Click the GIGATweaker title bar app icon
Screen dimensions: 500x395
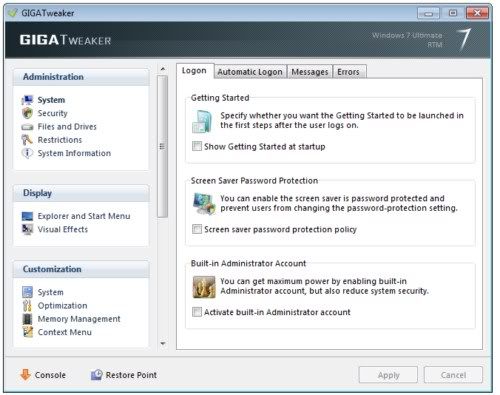pyautogui.click(x=13, y=13)
